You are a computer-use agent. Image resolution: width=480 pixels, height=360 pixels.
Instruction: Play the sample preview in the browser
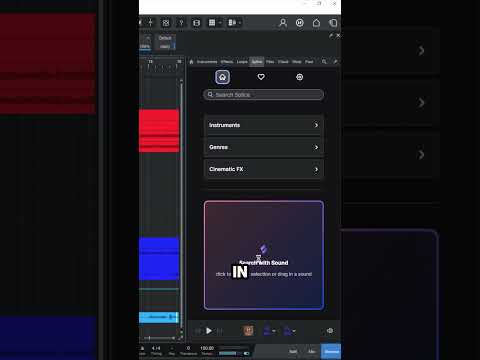pos(209,331)
